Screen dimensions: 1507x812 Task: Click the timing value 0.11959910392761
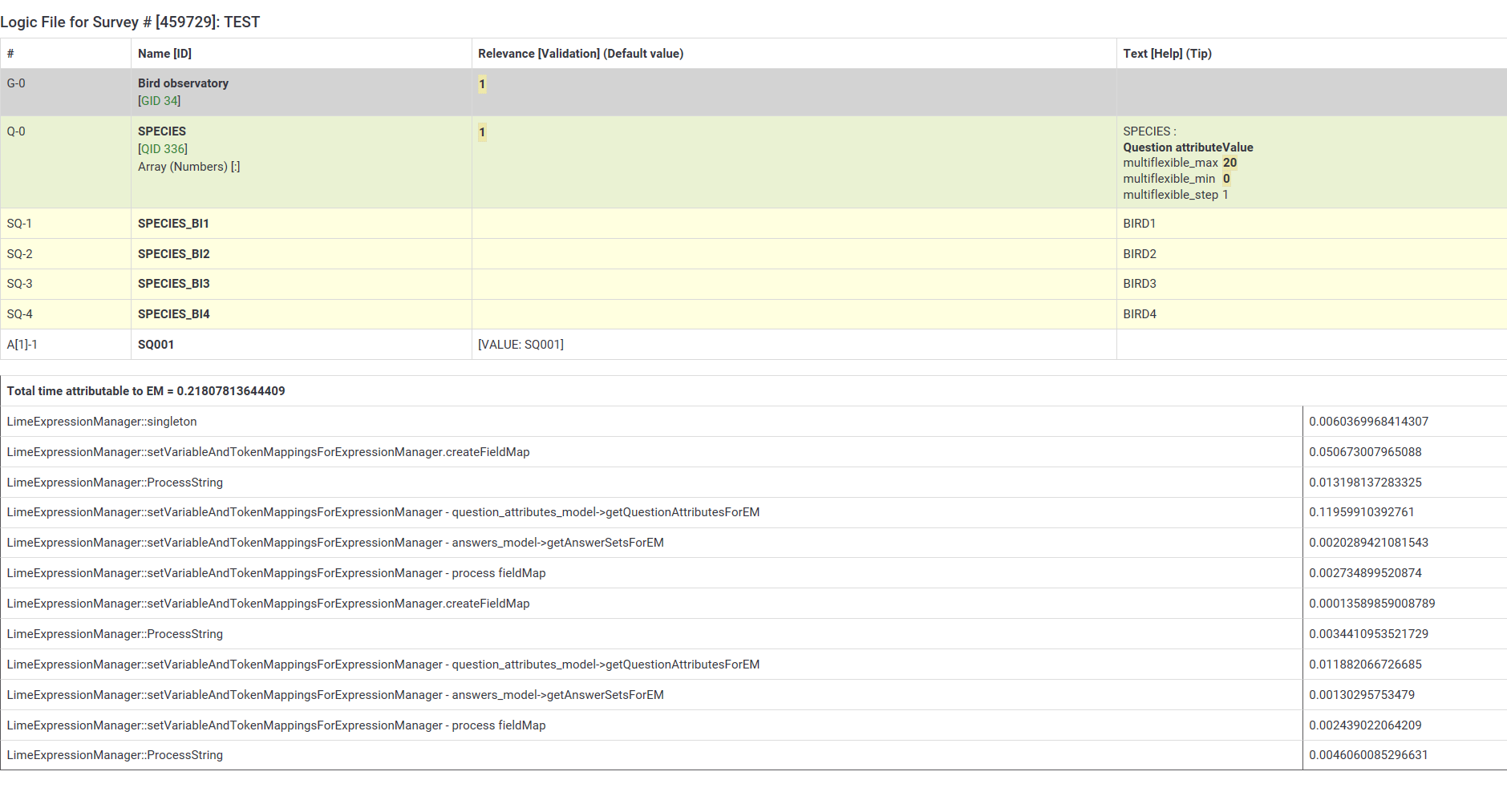click(1361, 512)
